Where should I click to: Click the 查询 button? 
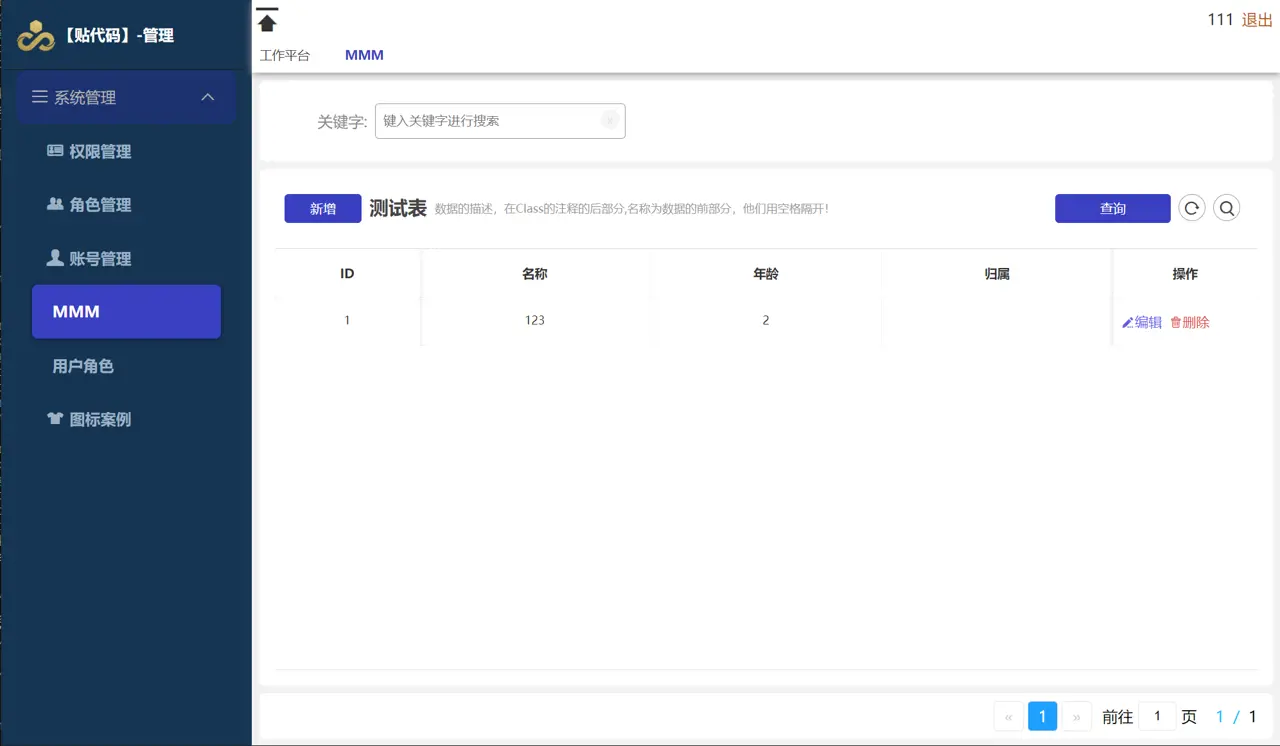(x=1113, y=208)
